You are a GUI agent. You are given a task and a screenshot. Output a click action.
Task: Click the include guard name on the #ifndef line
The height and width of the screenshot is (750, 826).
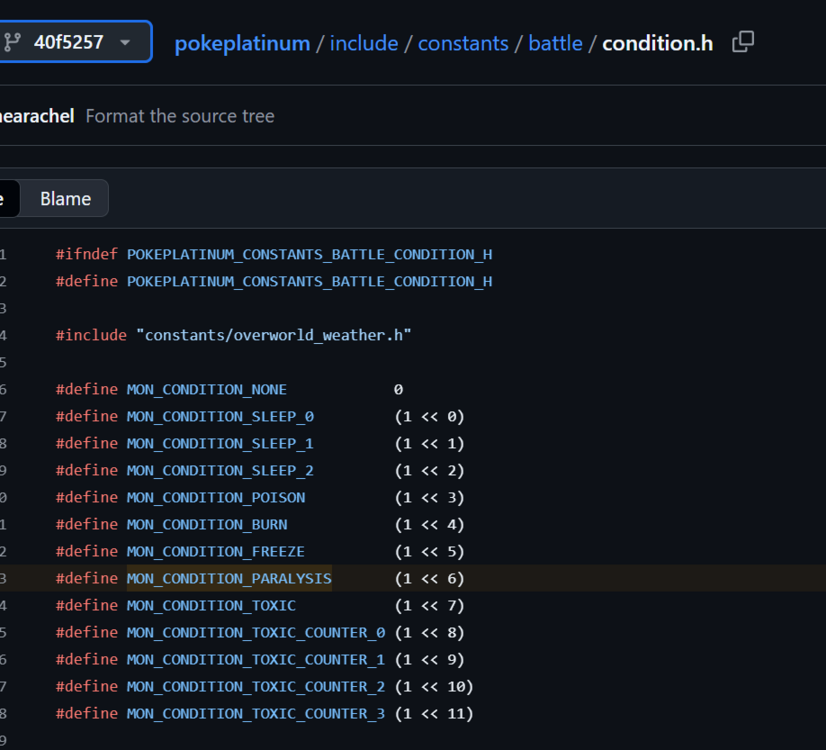click(309, 254)
